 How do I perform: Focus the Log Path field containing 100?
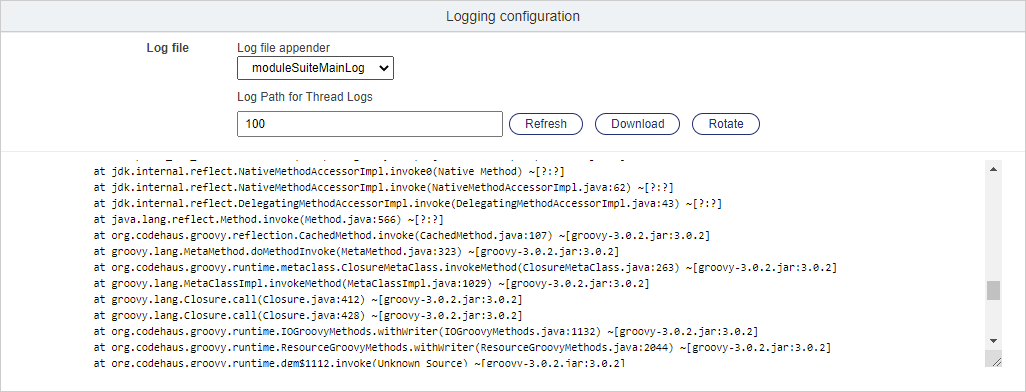tap(370, 124)
